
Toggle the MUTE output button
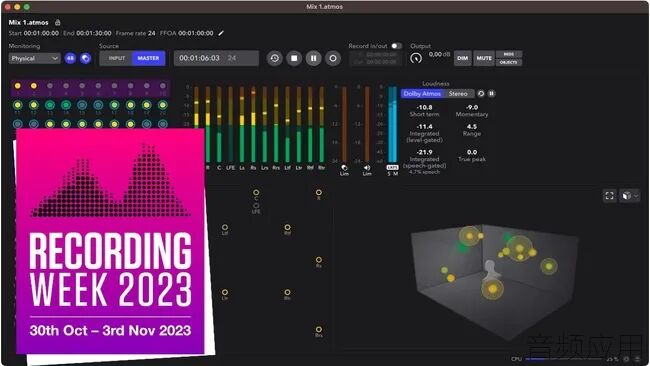(x=484, y=58)
